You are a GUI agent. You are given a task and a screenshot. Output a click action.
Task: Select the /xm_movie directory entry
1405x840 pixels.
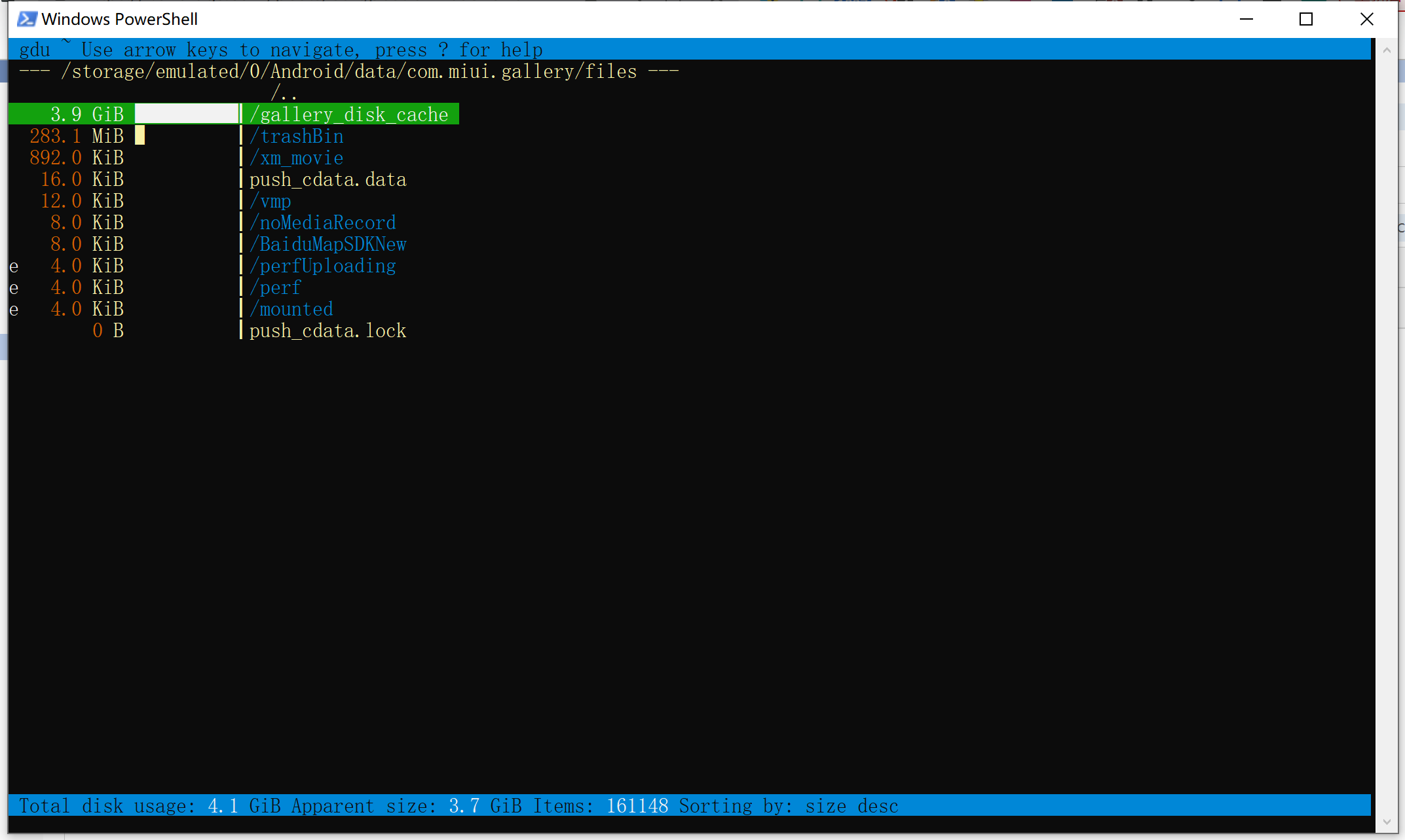tap(296, 158)
